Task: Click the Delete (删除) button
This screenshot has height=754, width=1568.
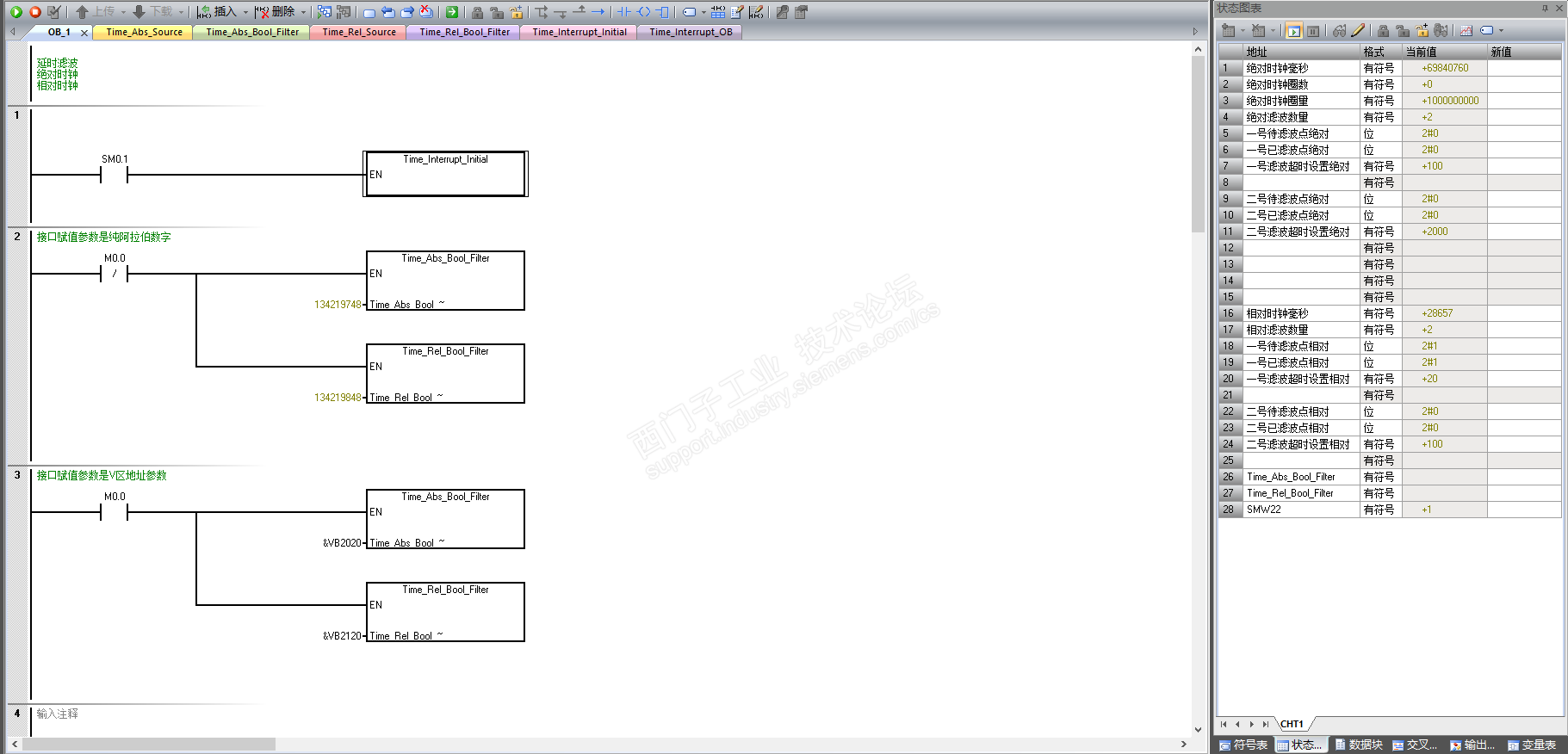Action: 275,12
